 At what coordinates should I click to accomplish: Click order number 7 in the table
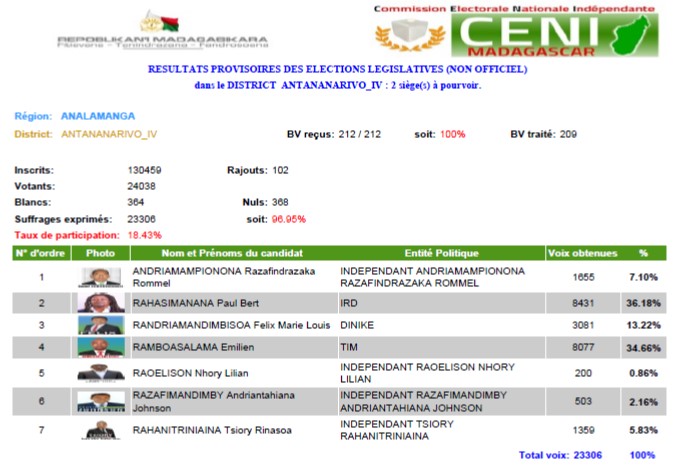[x=41, y=430]
